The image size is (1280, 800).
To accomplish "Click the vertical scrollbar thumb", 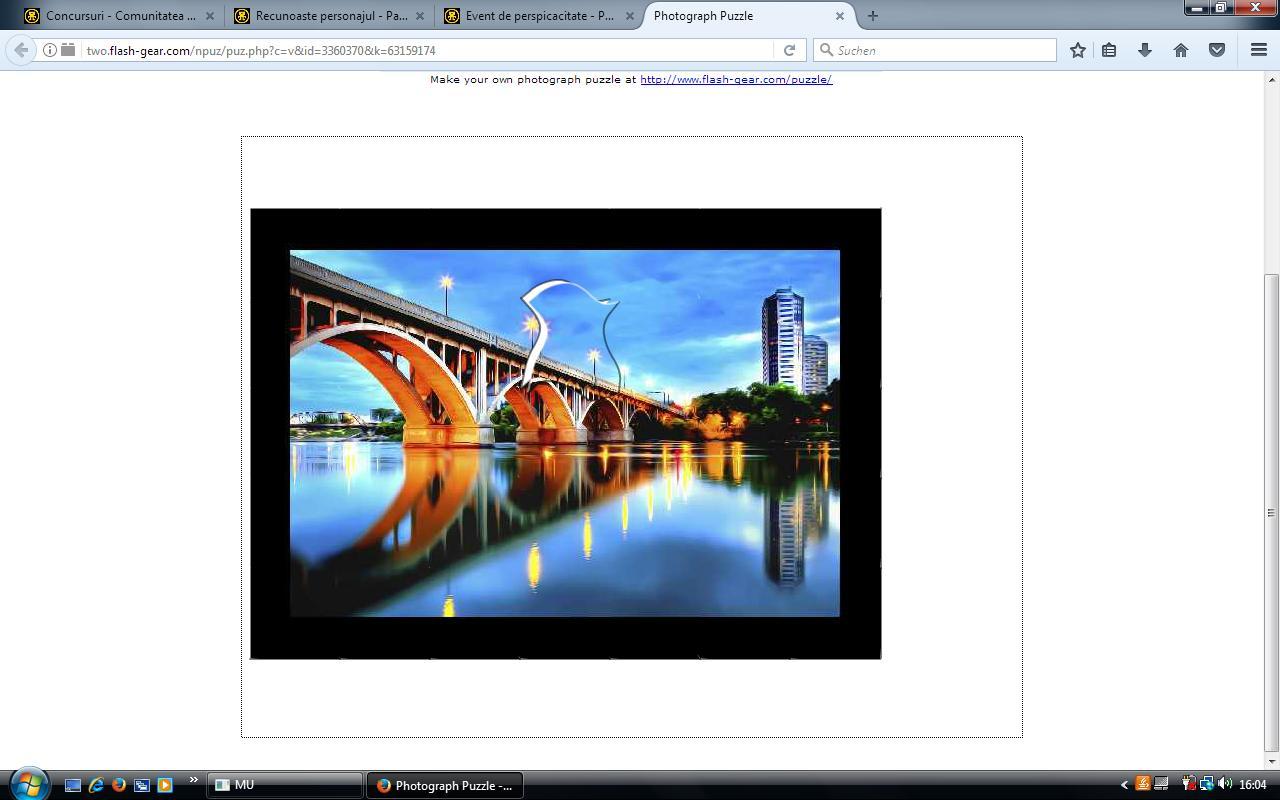I will pyautogui.click(x=1272, y=512).
